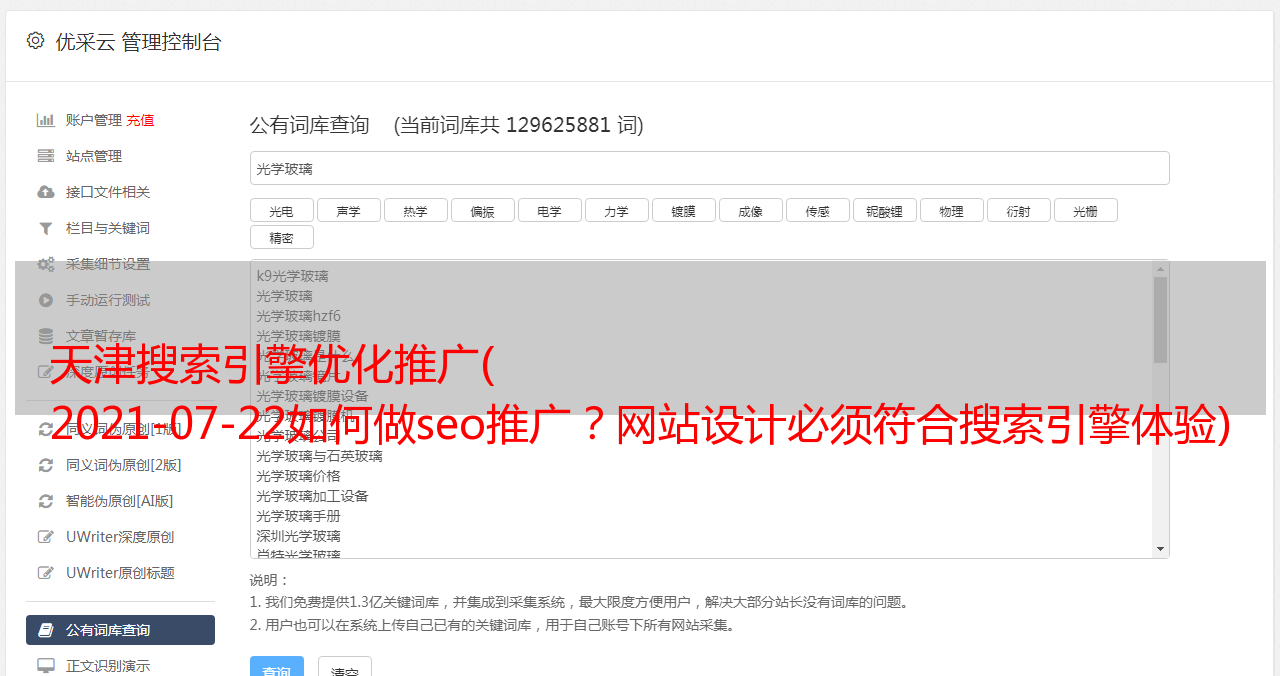Click the keyword search field containing 光学玻璃
The image size is (1280, 676).
[709, 168]
